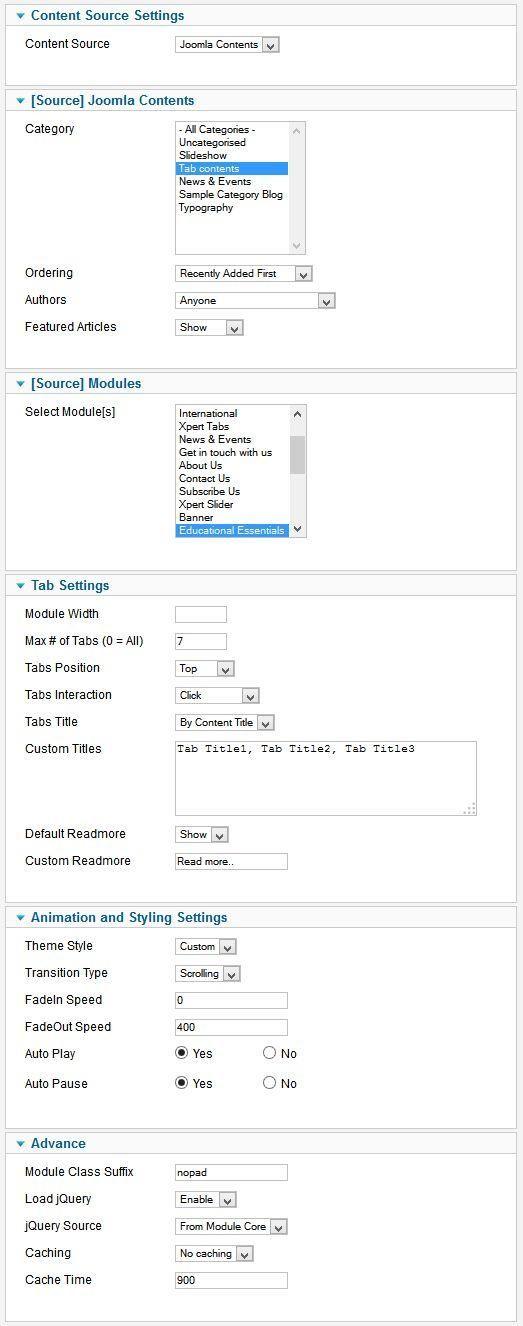
Task: Select 'Uncategorised' in Category list
Action: 232,143
